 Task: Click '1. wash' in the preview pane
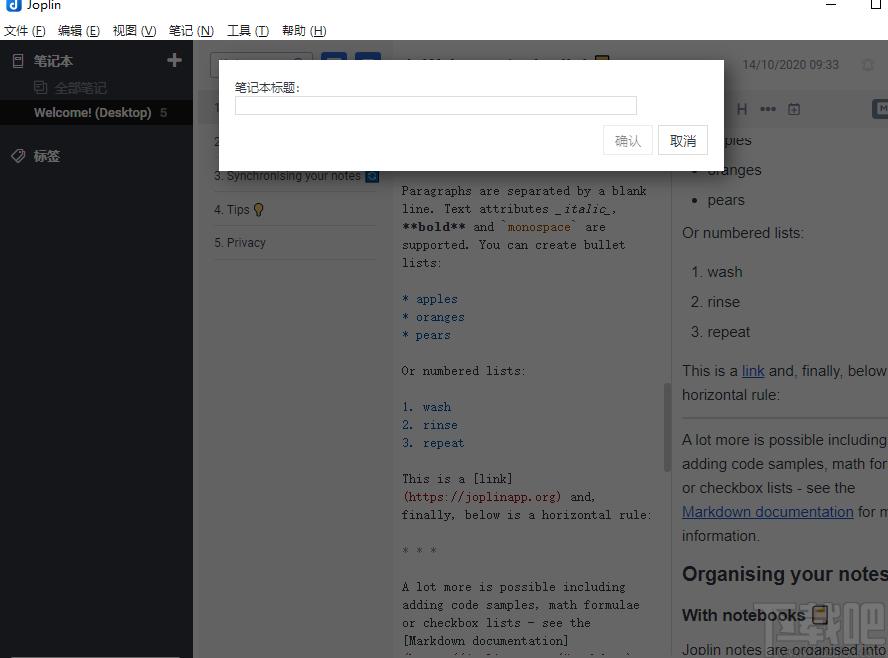point(717,272)
